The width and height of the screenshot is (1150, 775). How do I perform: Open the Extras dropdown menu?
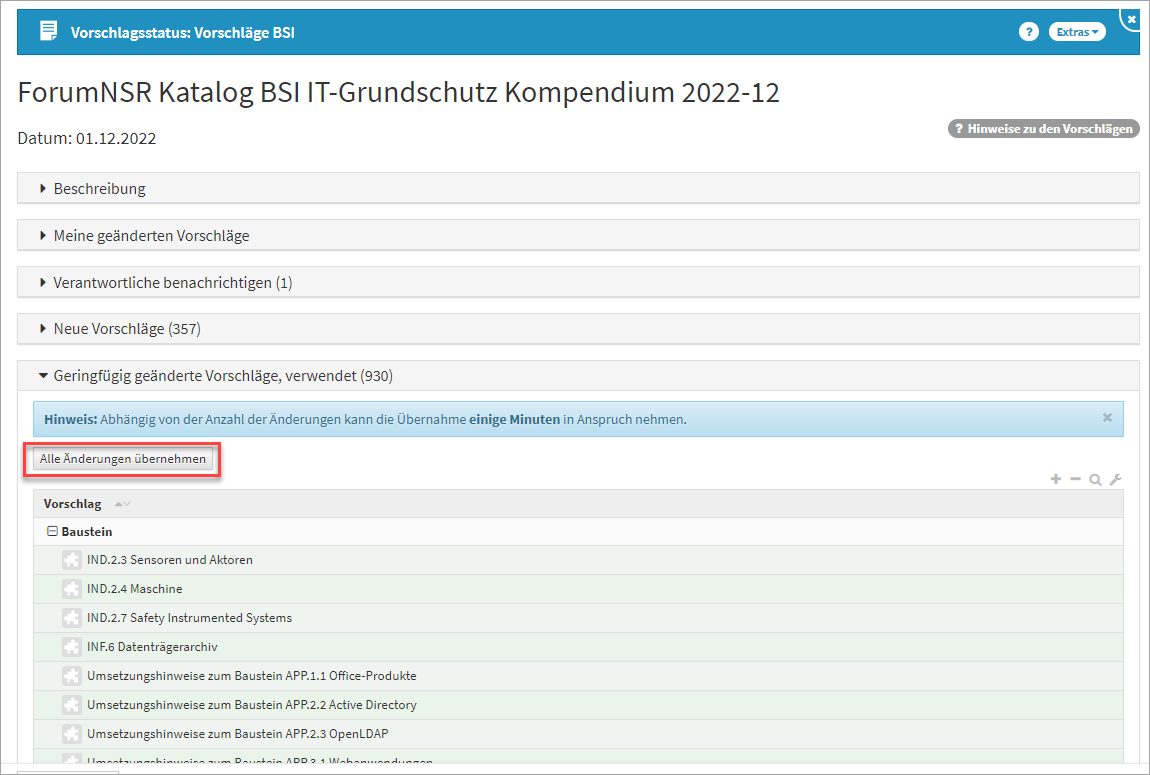coord(1076,32)
